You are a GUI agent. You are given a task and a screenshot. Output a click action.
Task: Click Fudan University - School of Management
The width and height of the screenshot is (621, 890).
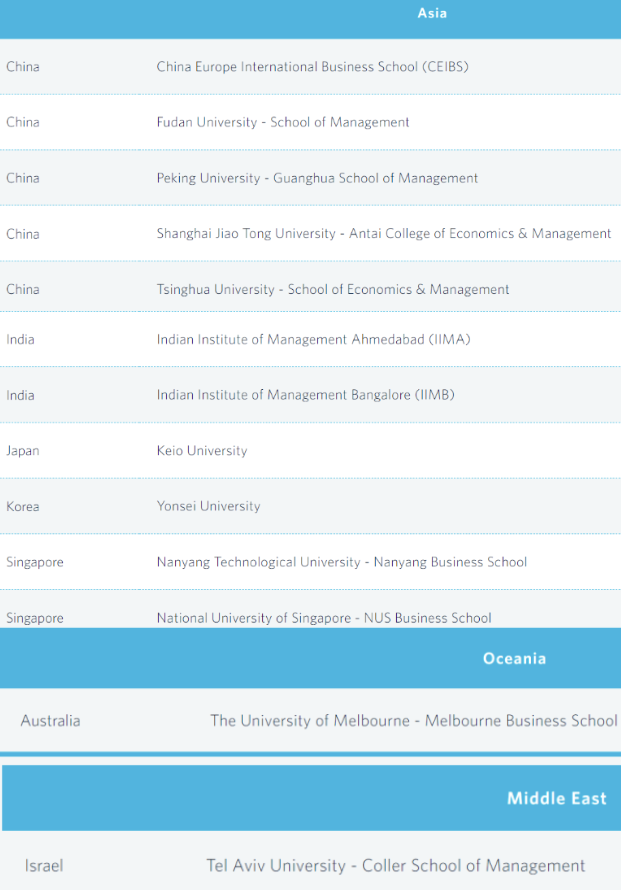click(x=283, y=122)
